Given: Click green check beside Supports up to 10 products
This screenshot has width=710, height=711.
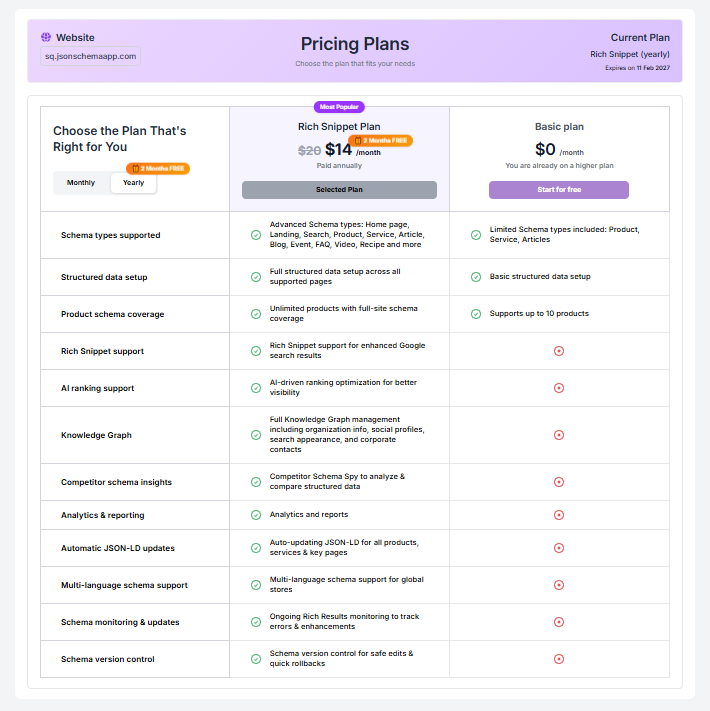Looking at the screenshot, I should [x=476, y=314].
